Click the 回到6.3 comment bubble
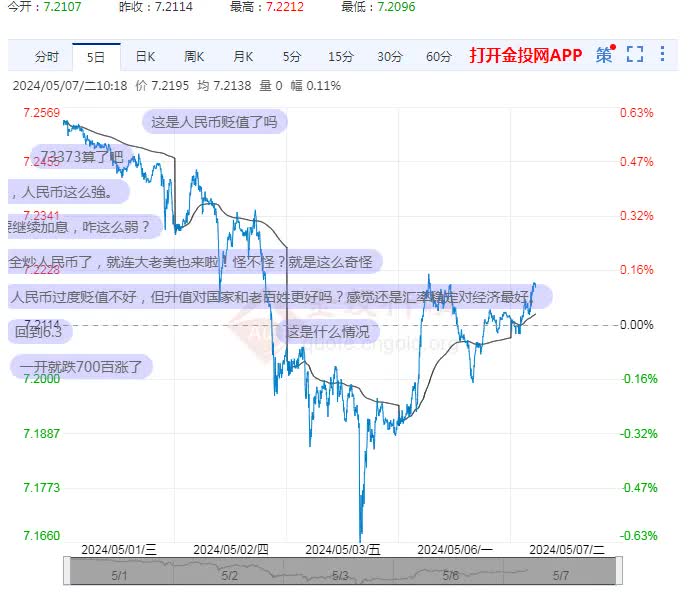The width and height of the screenshot is (692, 595). pos(40,331)
